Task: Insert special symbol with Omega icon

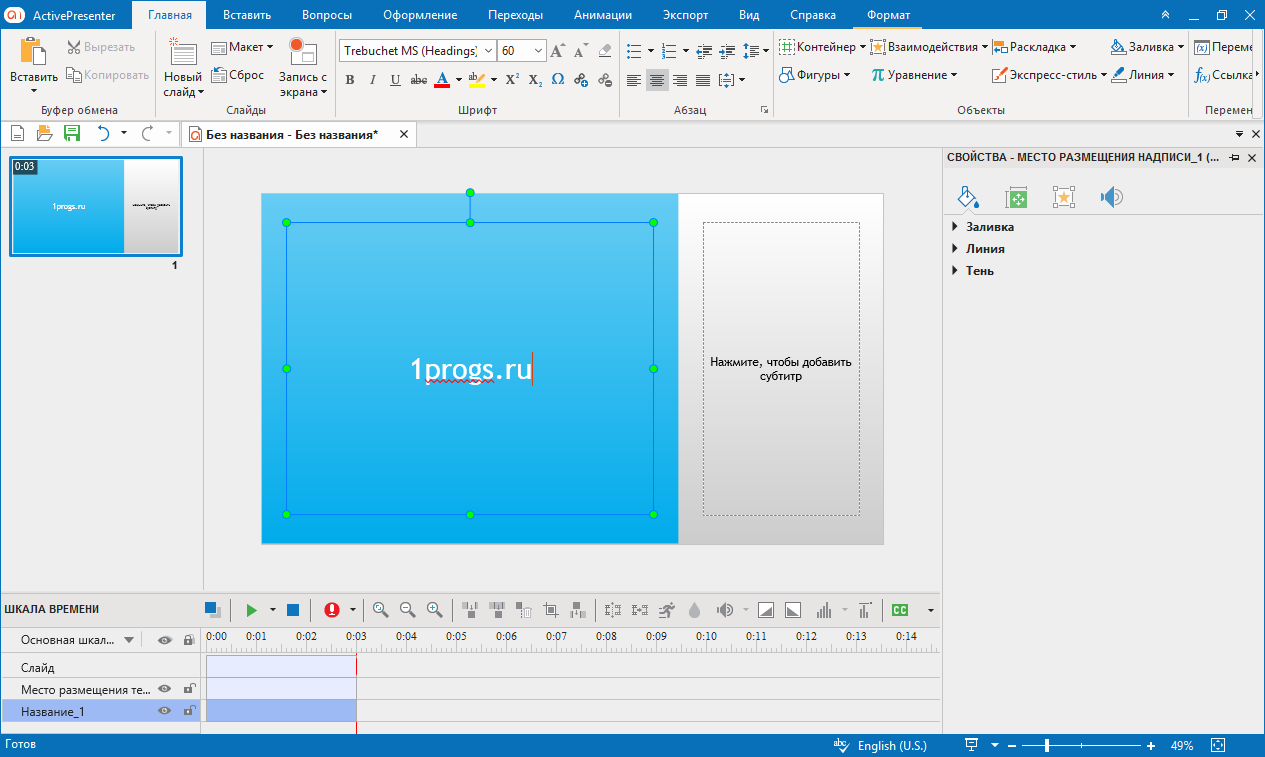Action: (x=558, y=80)
